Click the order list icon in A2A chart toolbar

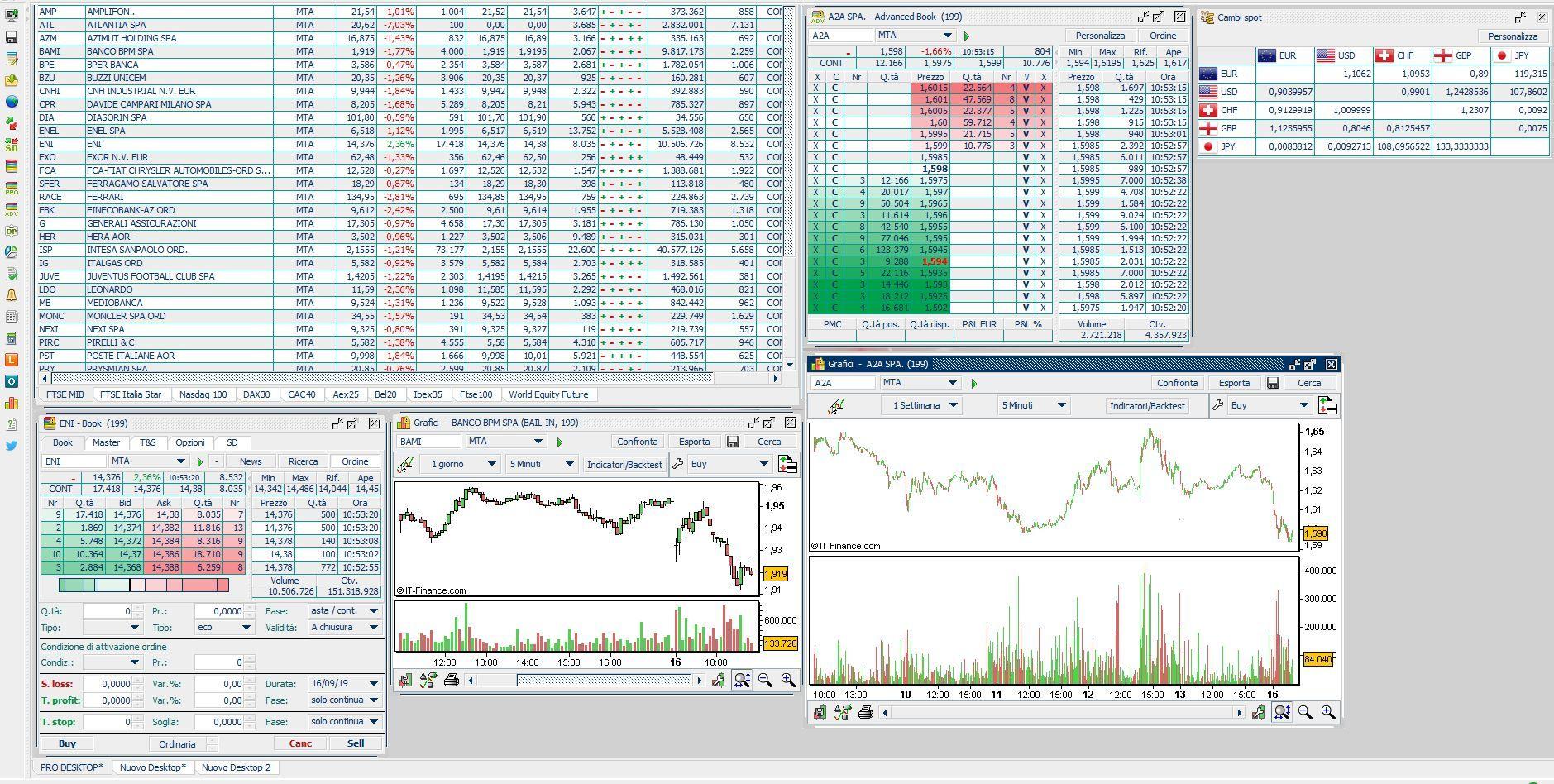pos(1327,405)
